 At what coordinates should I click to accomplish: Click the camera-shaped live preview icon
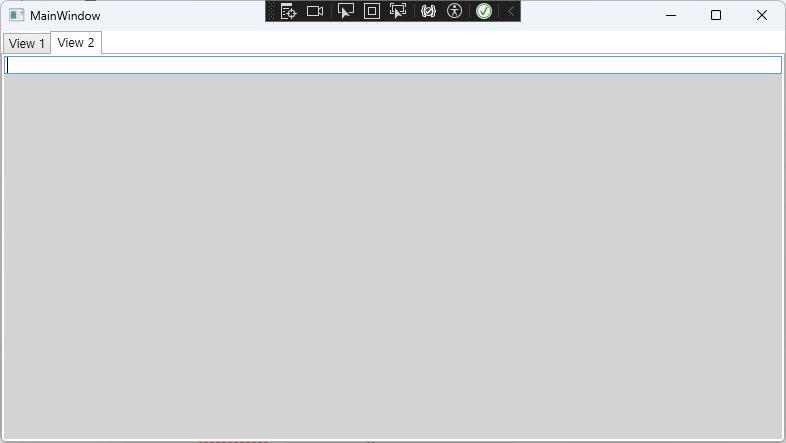click(x=315, y=11)
